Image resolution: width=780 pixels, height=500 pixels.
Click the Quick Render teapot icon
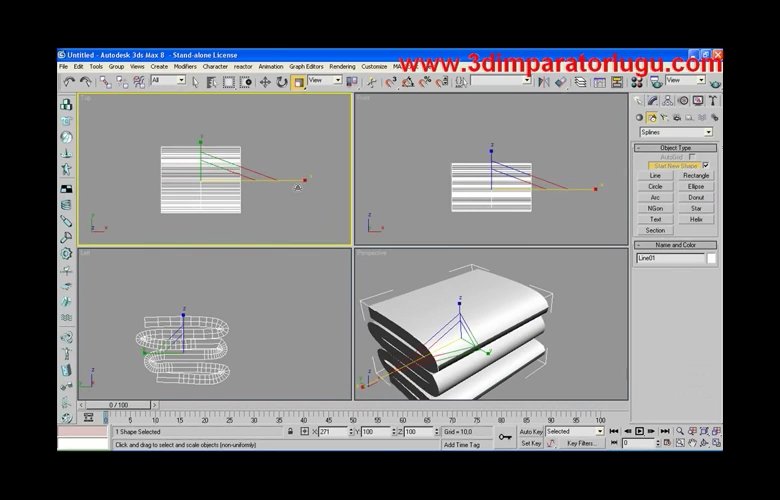coord(715,83)
